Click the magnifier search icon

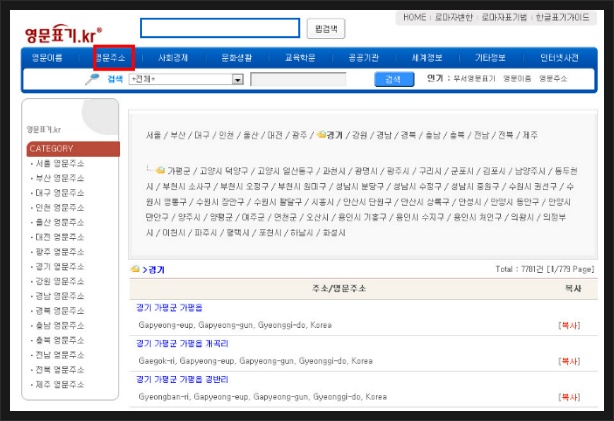click(x=92, y=79)
